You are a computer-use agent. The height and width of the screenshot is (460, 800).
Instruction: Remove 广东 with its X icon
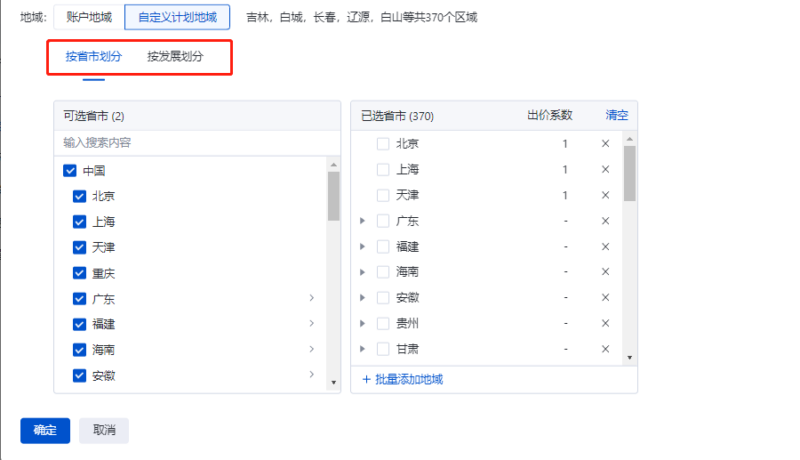click(x=605, y=221)
